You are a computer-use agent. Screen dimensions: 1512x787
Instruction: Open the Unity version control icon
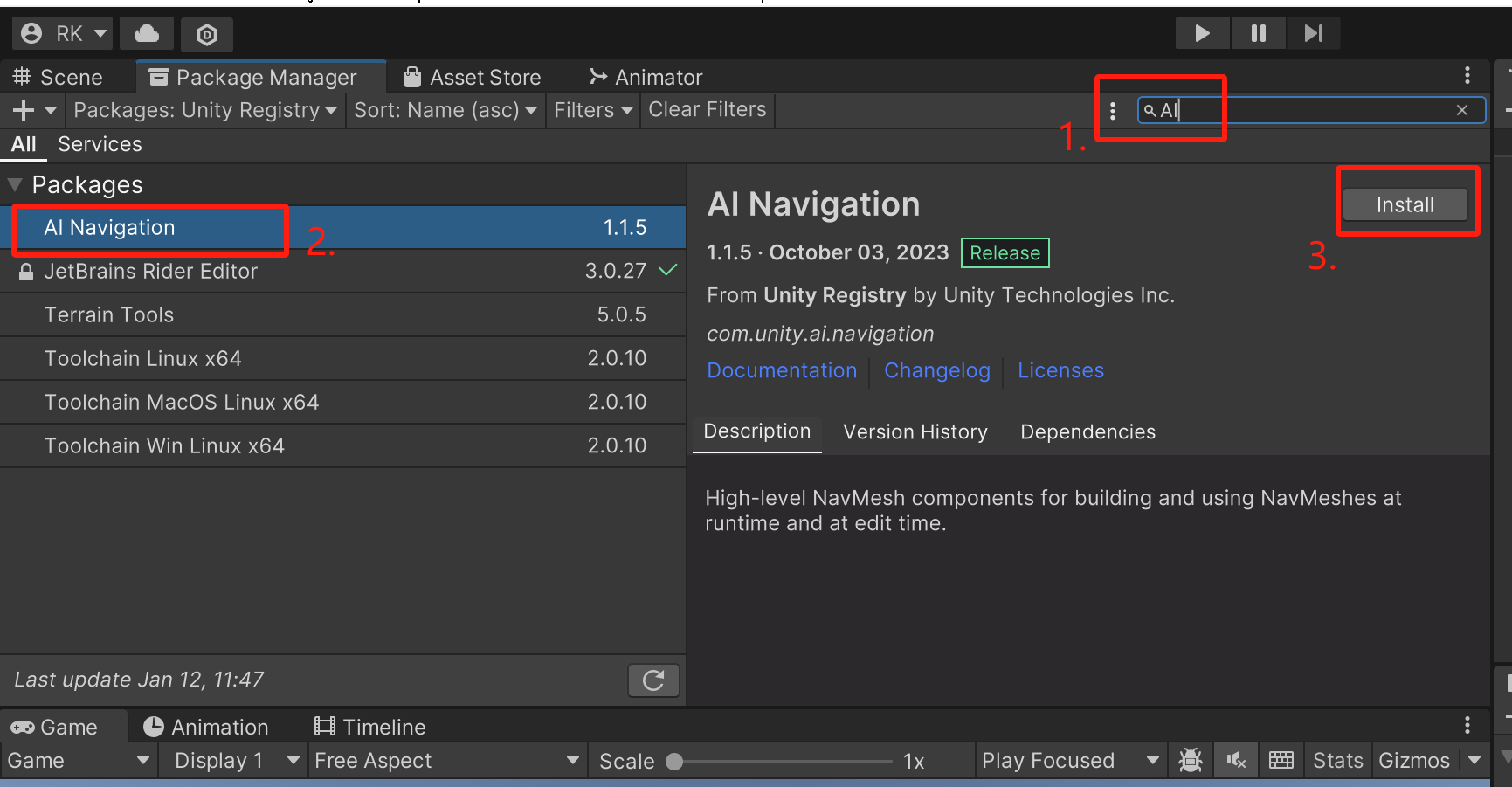[207, 34]
